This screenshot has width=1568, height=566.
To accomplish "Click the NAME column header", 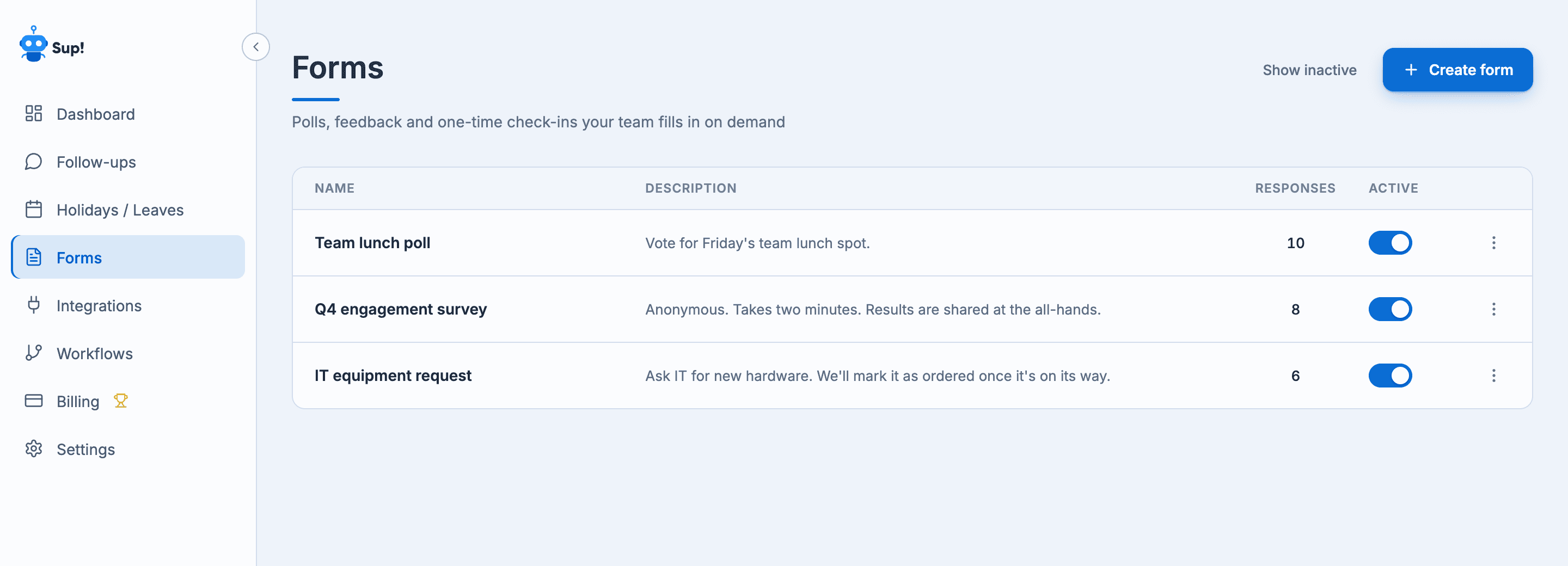I will click(x=334, y=188).
